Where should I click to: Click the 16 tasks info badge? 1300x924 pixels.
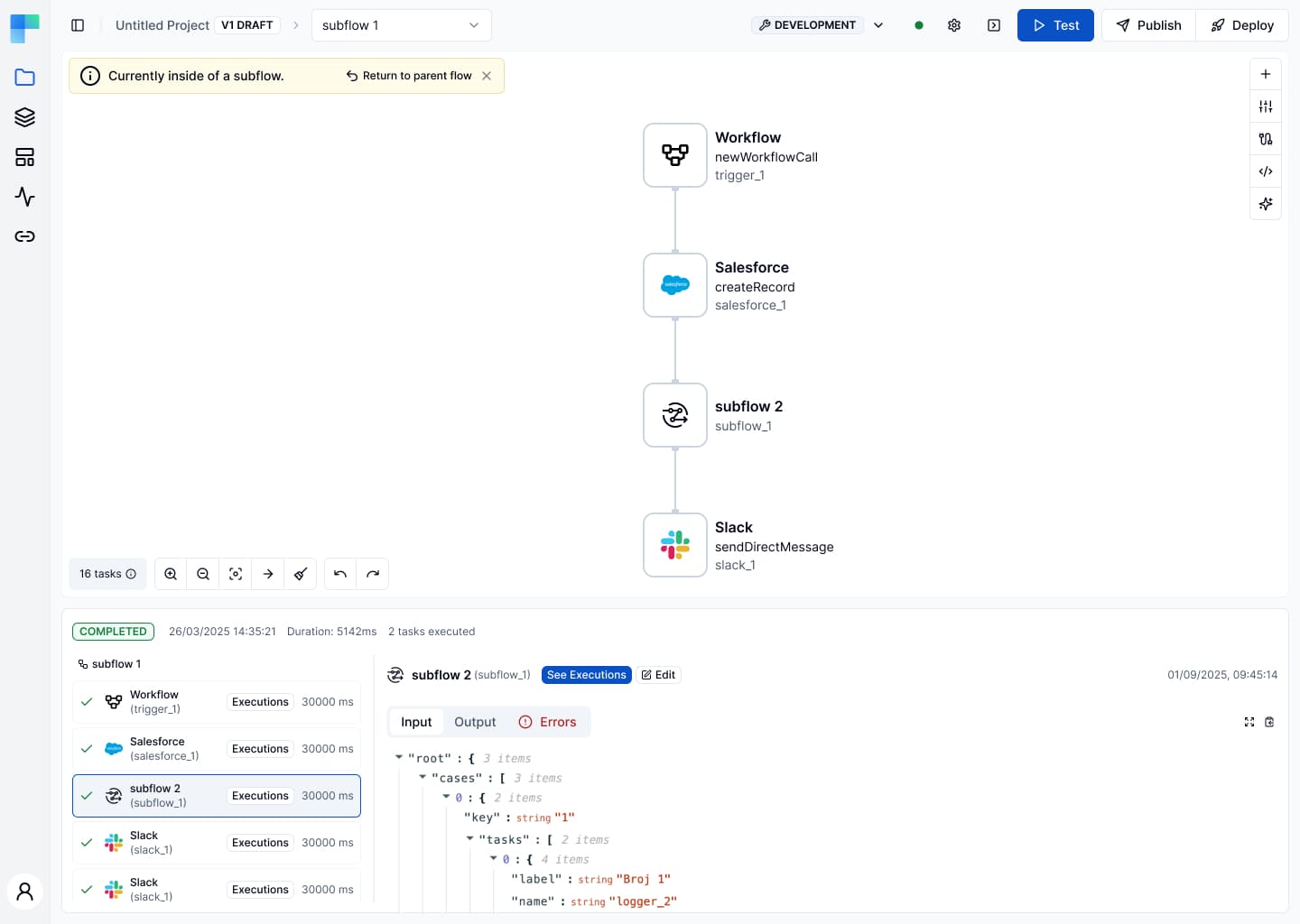pyautogui.click(x=107, y=574)
